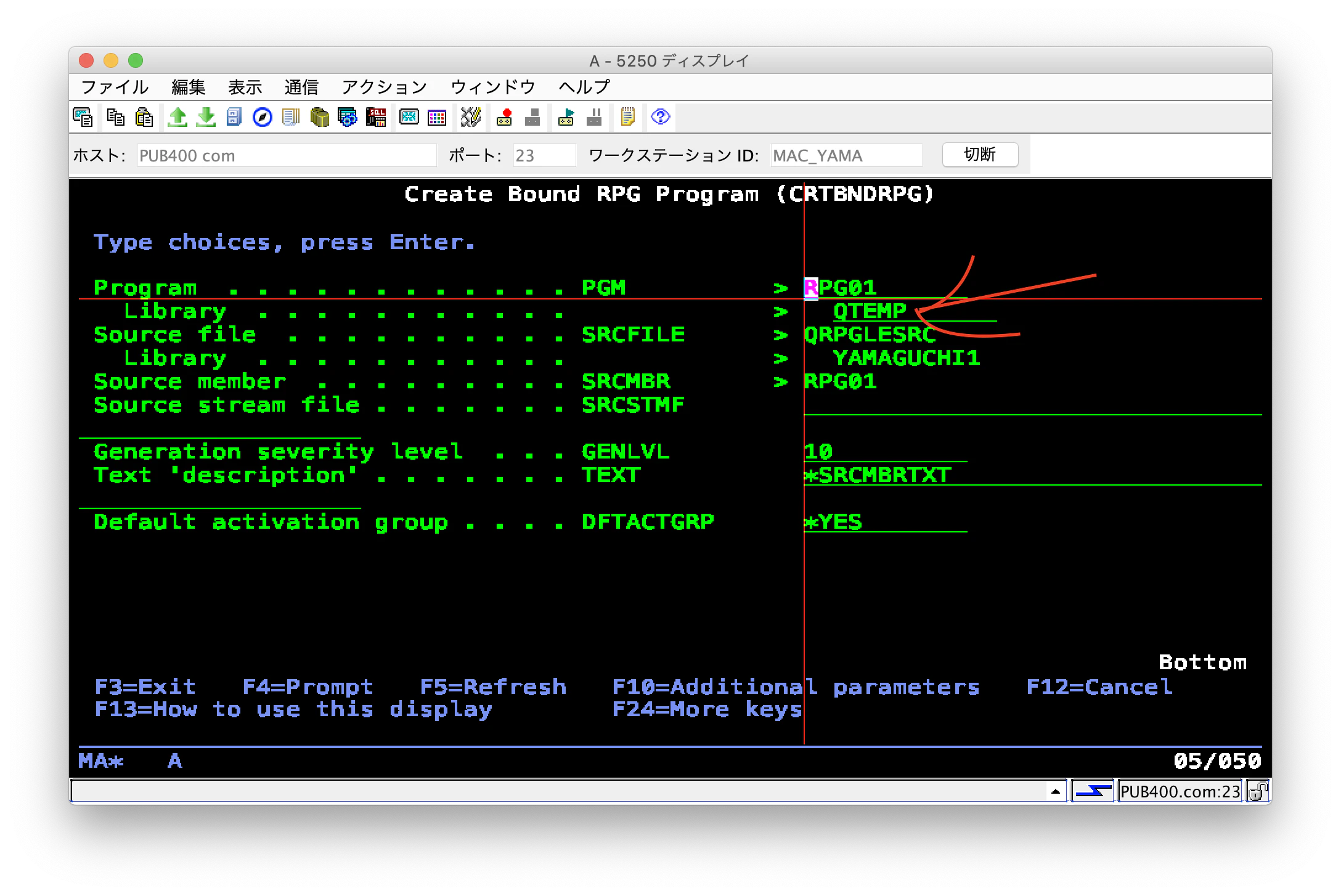The width and height of the screenshot is (1341, 896).
Task: Click the MAC_YAMA workstation ID field
Action: (x=846, y=155)
